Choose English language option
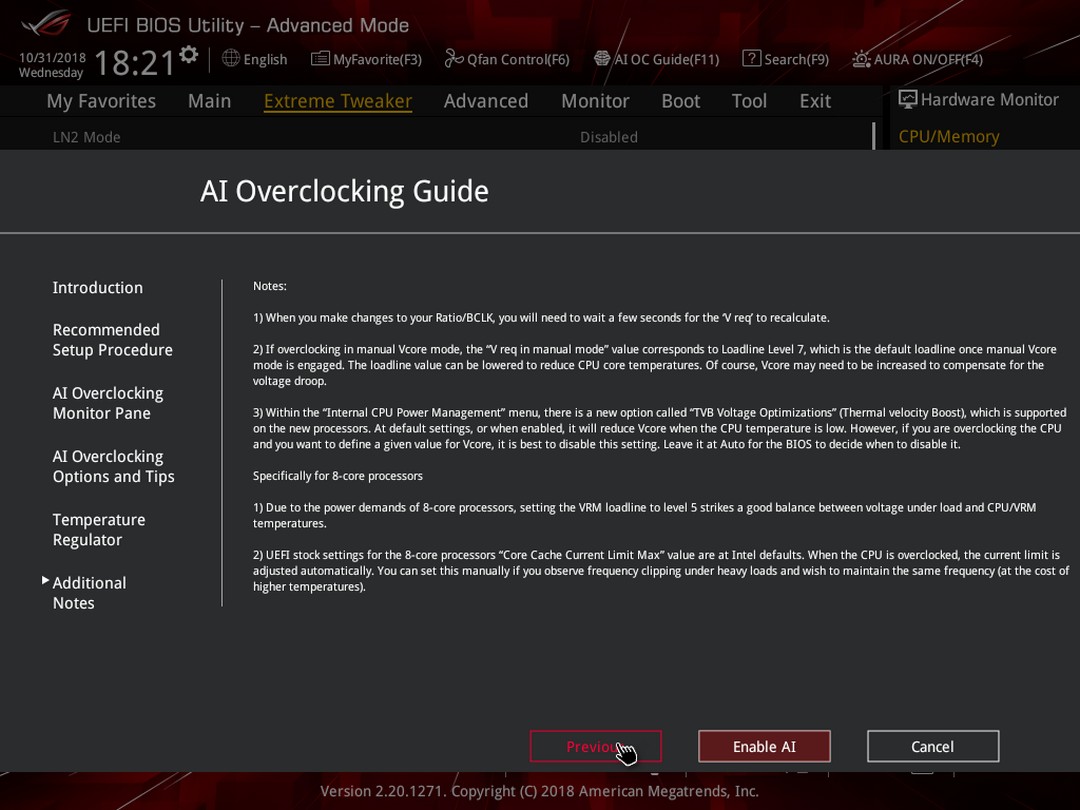 tap(265, 60)
